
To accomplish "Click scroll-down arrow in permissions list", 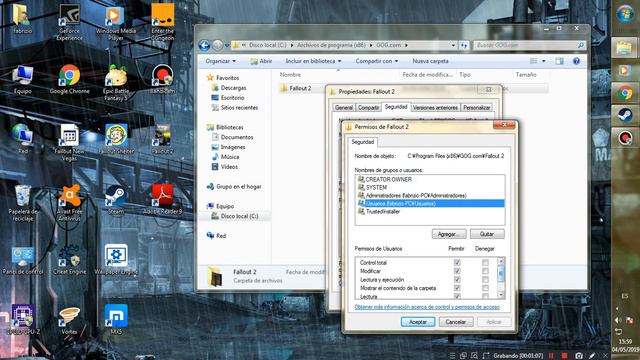I will point(501,295).
